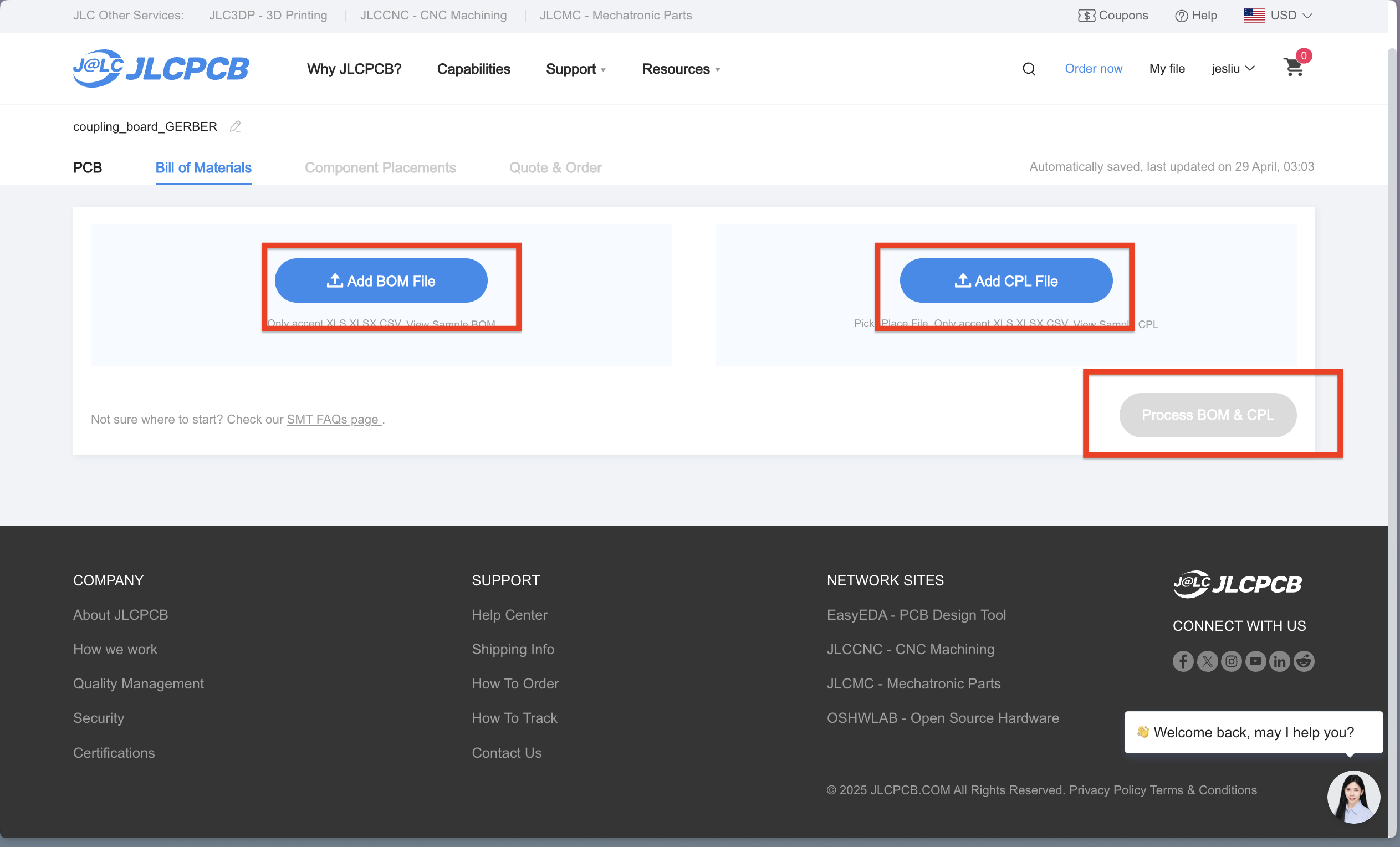Open Quality Management footer link
Screen dimensions: 1400x847
click(x=138, y=684)
